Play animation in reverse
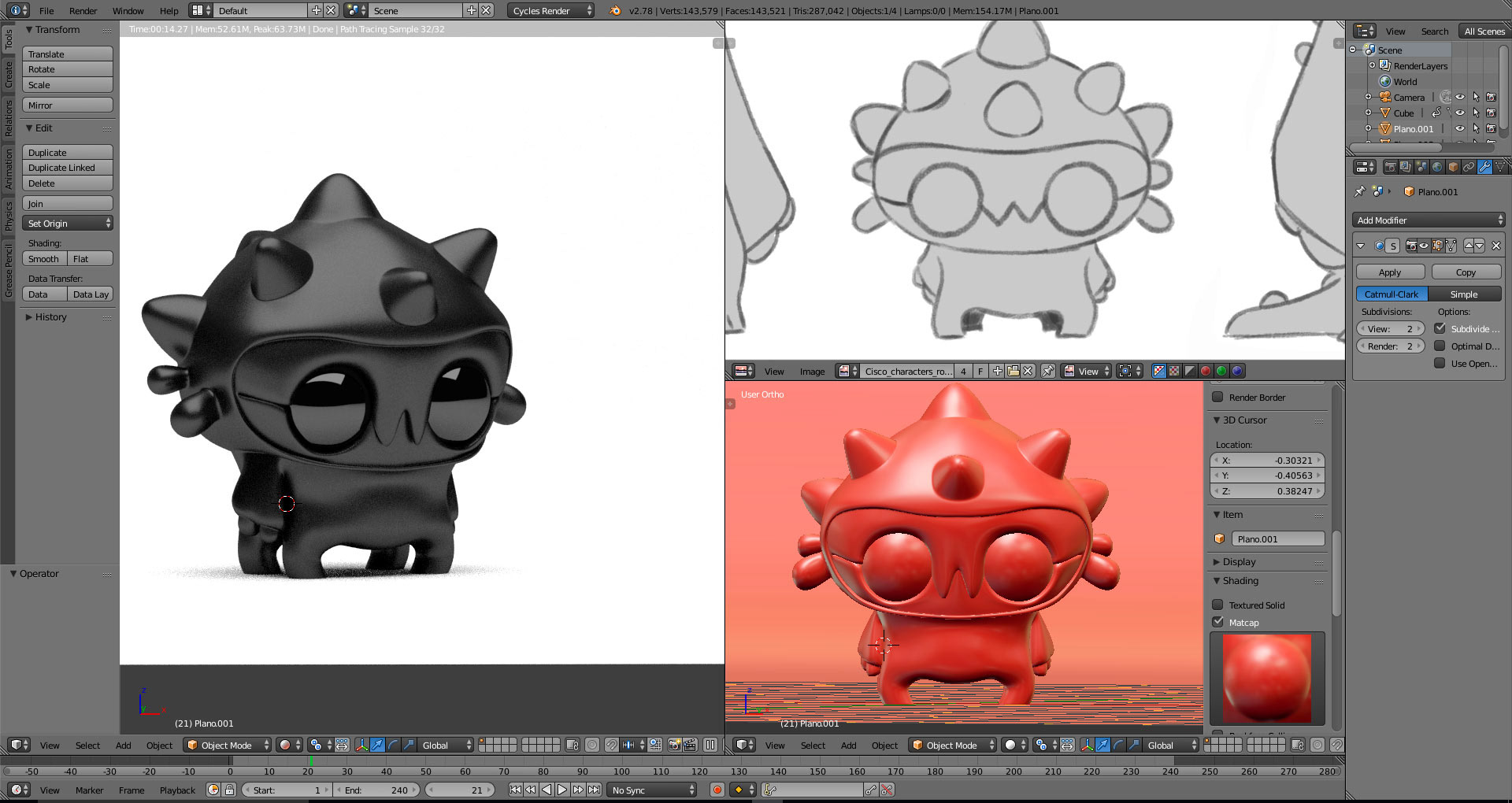This screenshot has width=1512, height=803. coord(547,790)
